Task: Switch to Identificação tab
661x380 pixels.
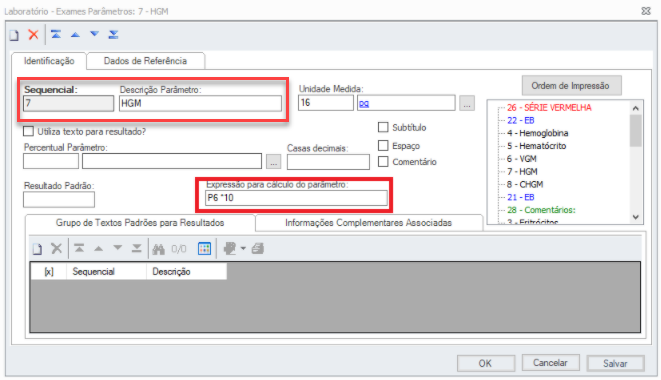Action: pos(49,61)
